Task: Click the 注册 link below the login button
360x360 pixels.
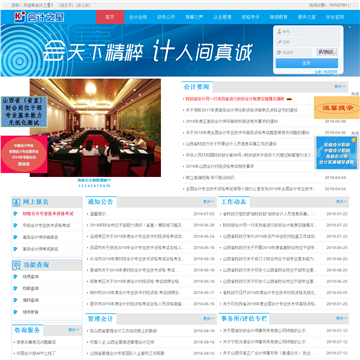Action: click(317, 72)
